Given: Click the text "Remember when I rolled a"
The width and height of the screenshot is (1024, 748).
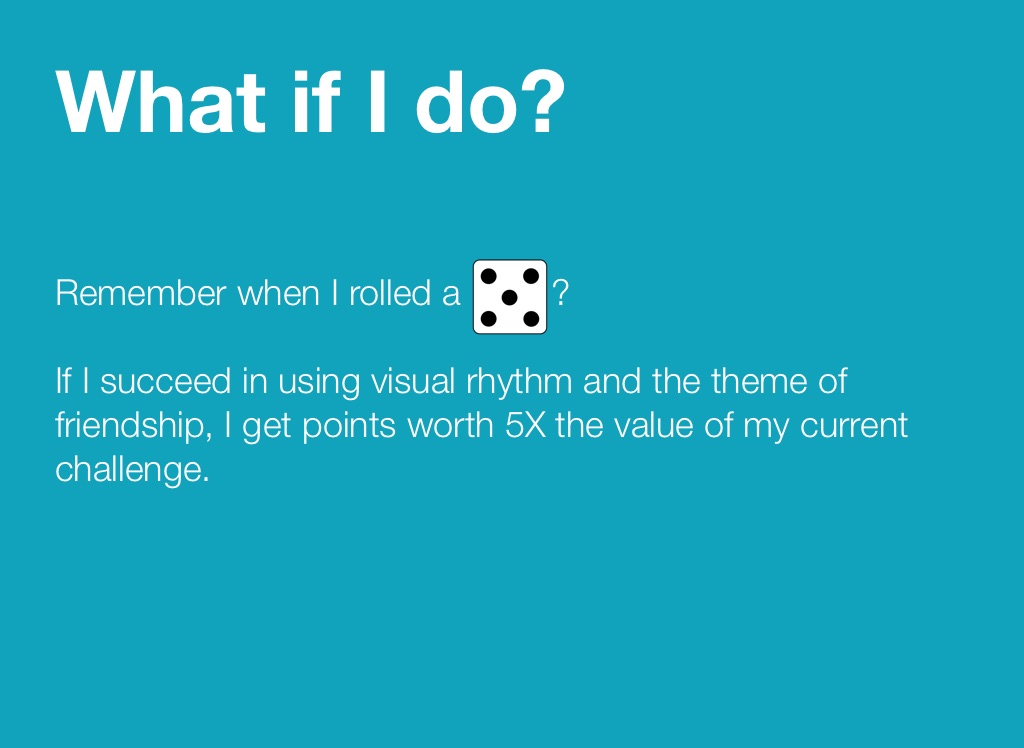Looking at the screenshot, I should [x=257, y=294].
